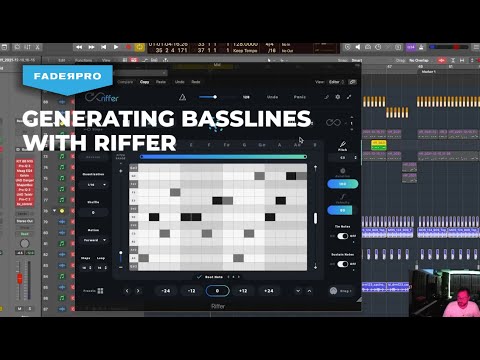The image size is (480, 360).
Task: Open the View menu next to Functions
Action: tap(106, 60)
